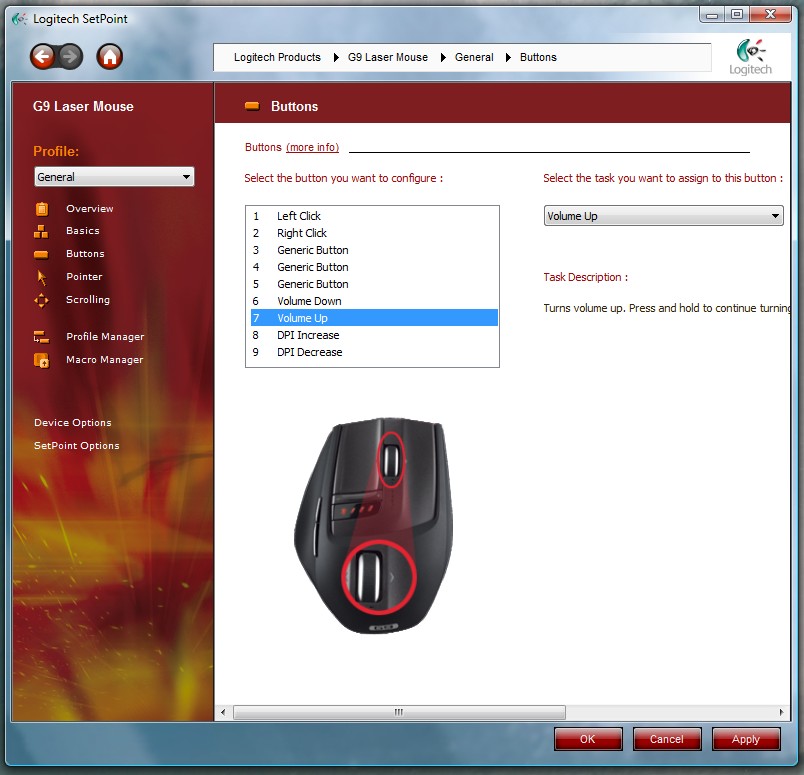Image resolution: width=804 pixels, height=775 pixels.
Task: Click the G9 mouse illustration
Action: (373, 525)
